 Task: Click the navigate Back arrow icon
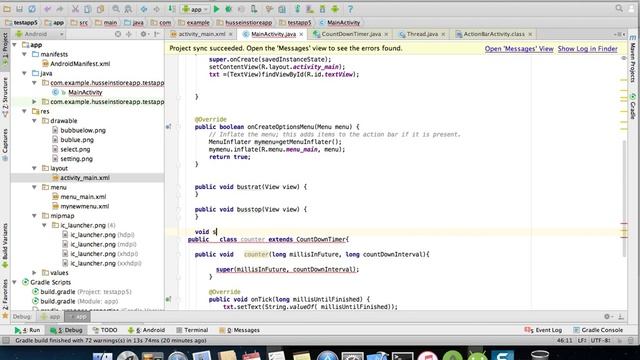point(144,9)
